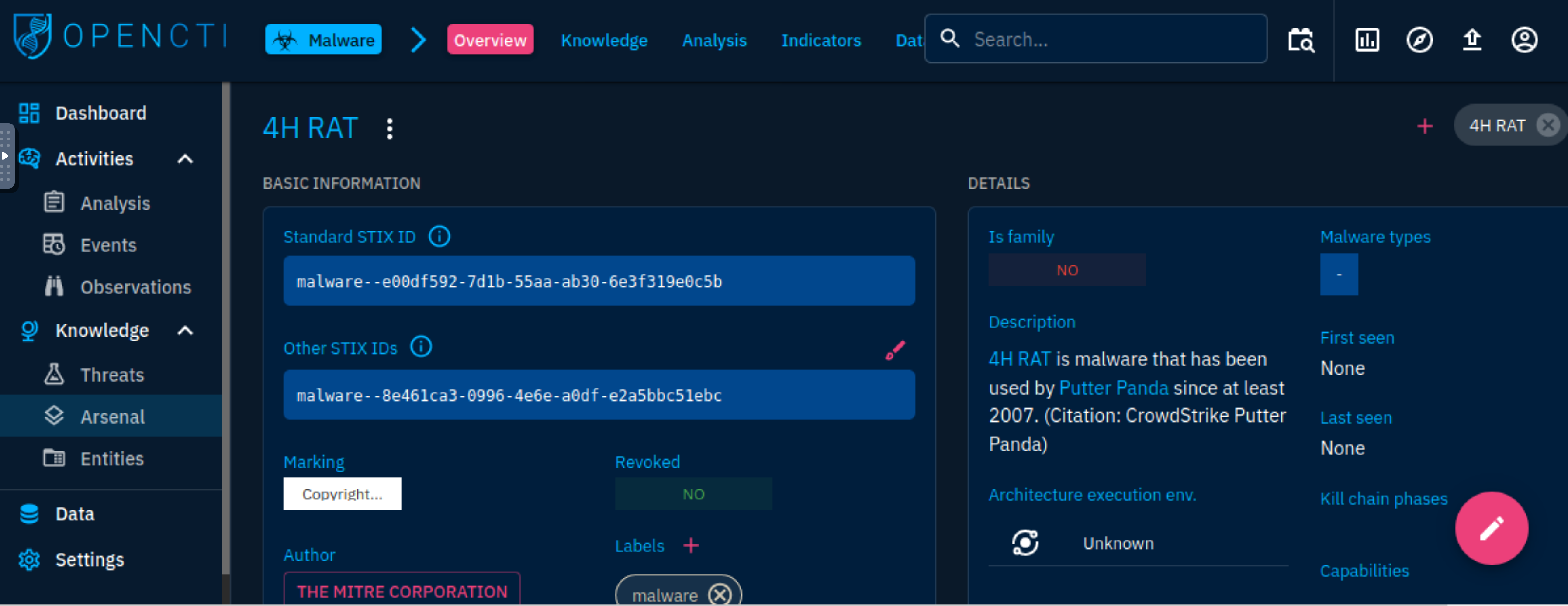Click the sidebar vertical scrollbar

click(226, 329)
